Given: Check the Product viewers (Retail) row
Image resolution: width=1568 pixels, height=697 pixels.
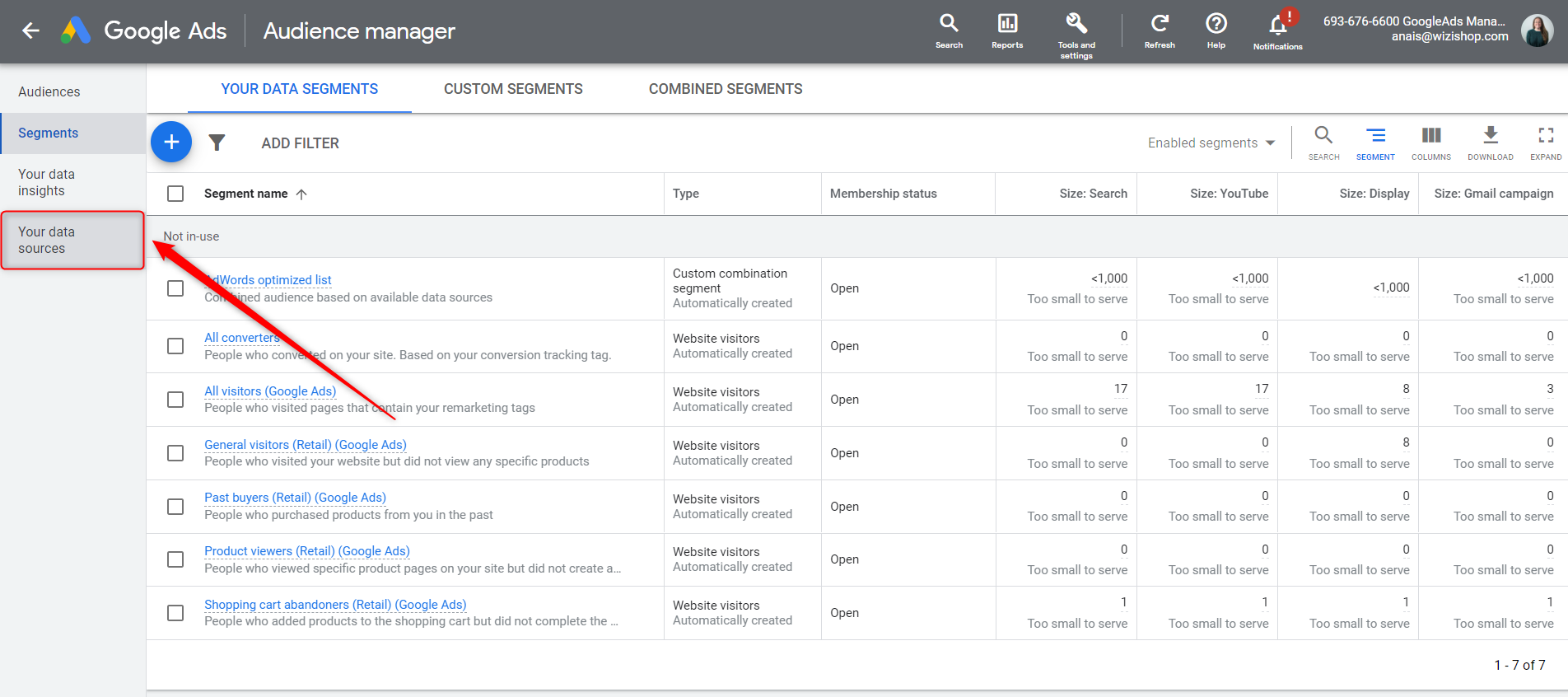Looking at the screenshot, I should 175,559.
